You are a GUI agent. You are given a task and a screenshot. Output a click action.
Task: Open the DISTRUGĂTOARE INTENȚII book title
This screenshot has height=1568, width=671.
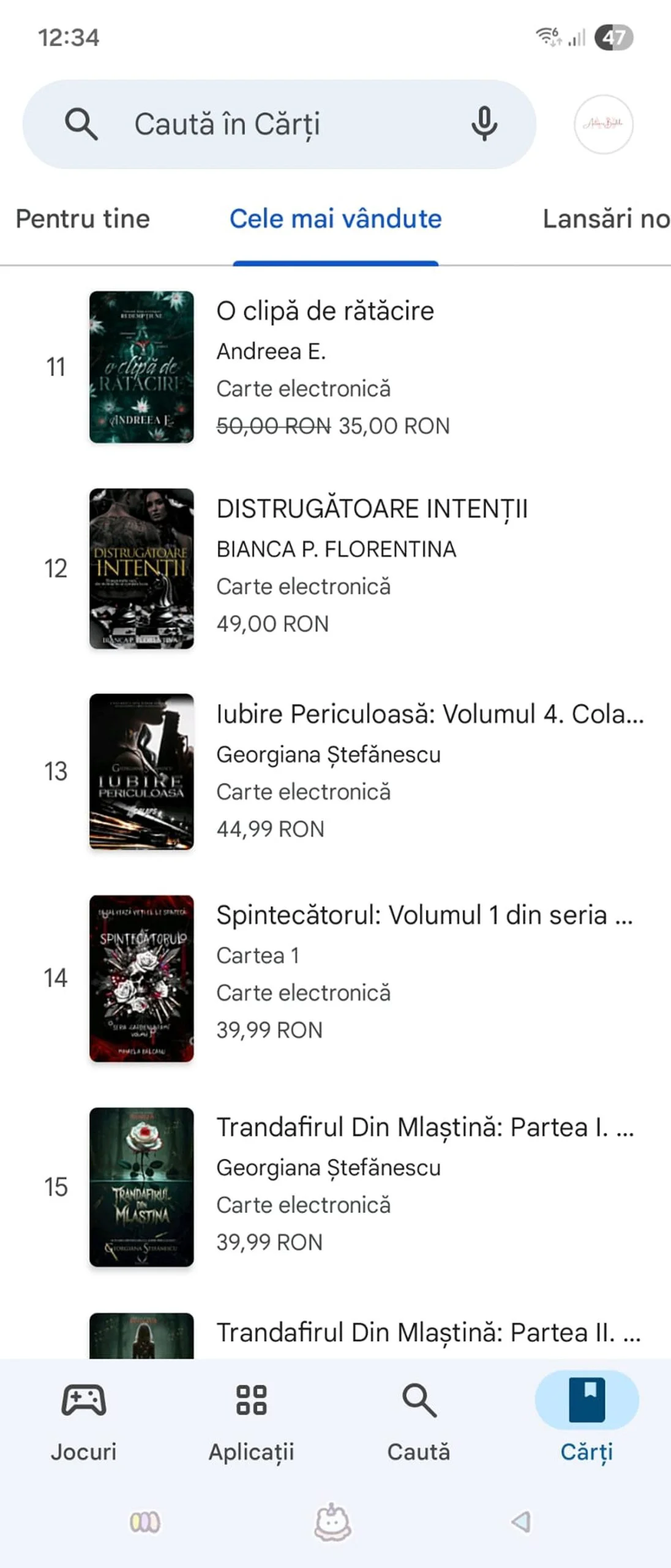point(372,509)
